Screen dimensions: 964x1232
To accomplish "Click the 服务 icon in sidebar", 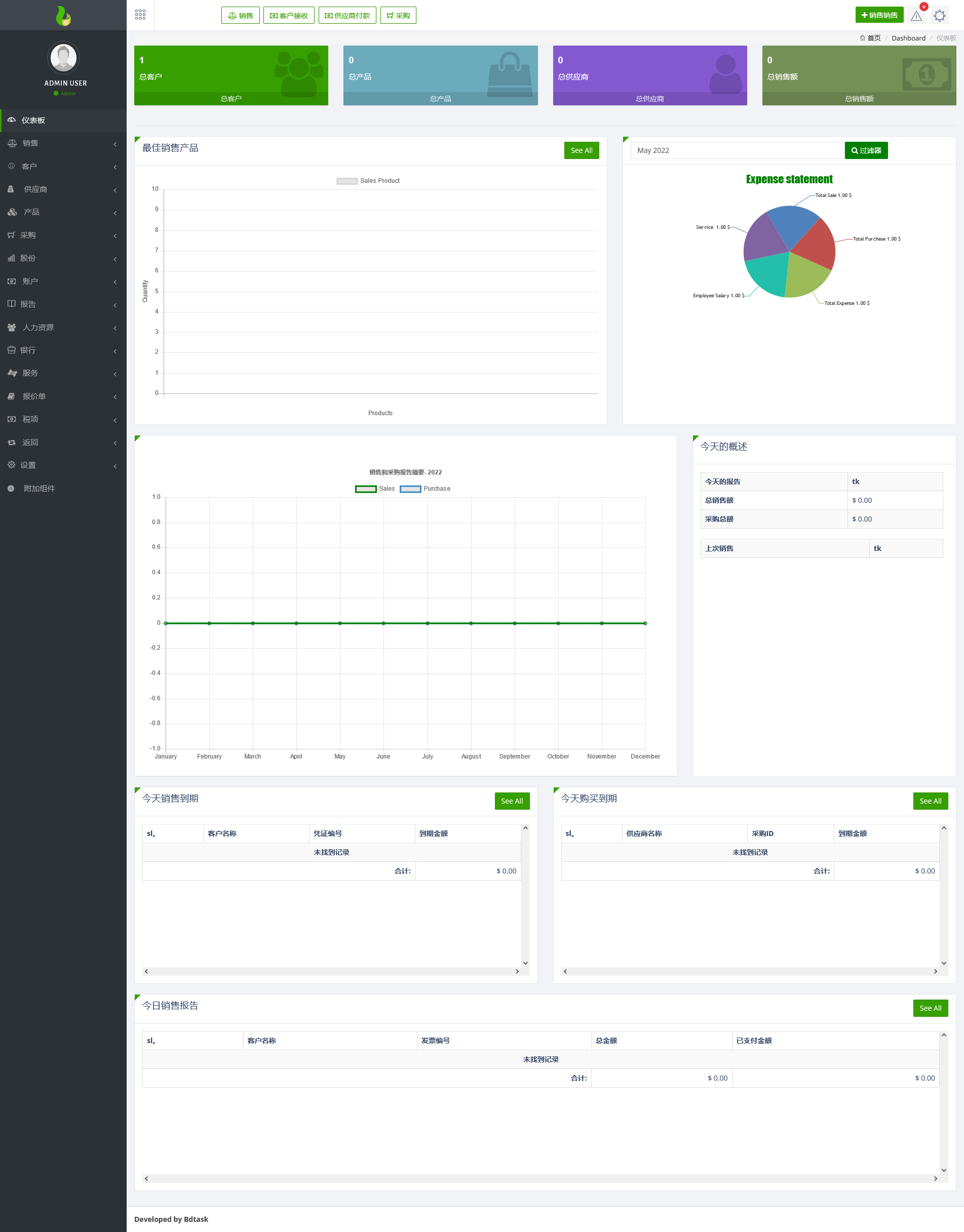I will [12, 373].
